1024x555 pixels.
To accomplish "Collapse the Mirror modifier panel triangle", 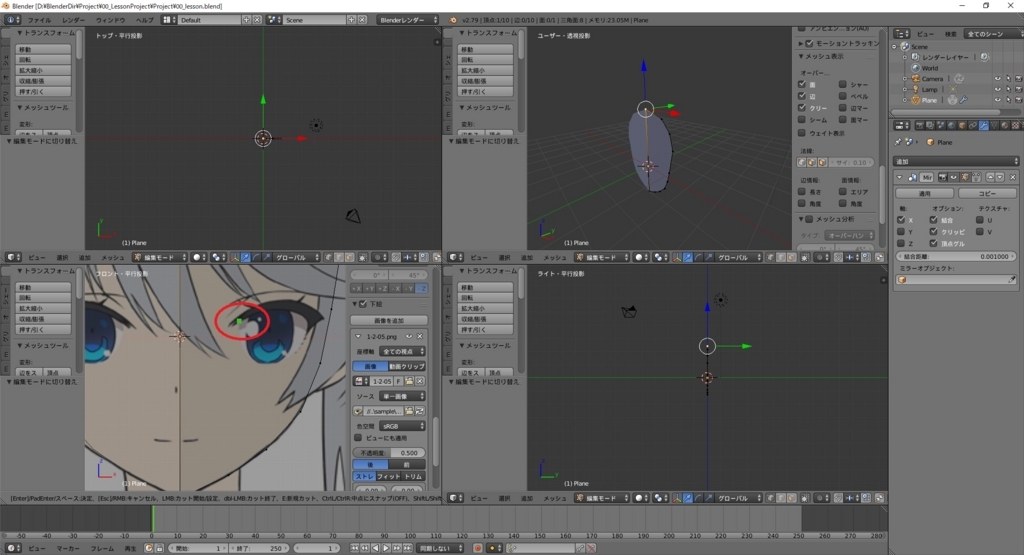I will [x=899, y=177].
